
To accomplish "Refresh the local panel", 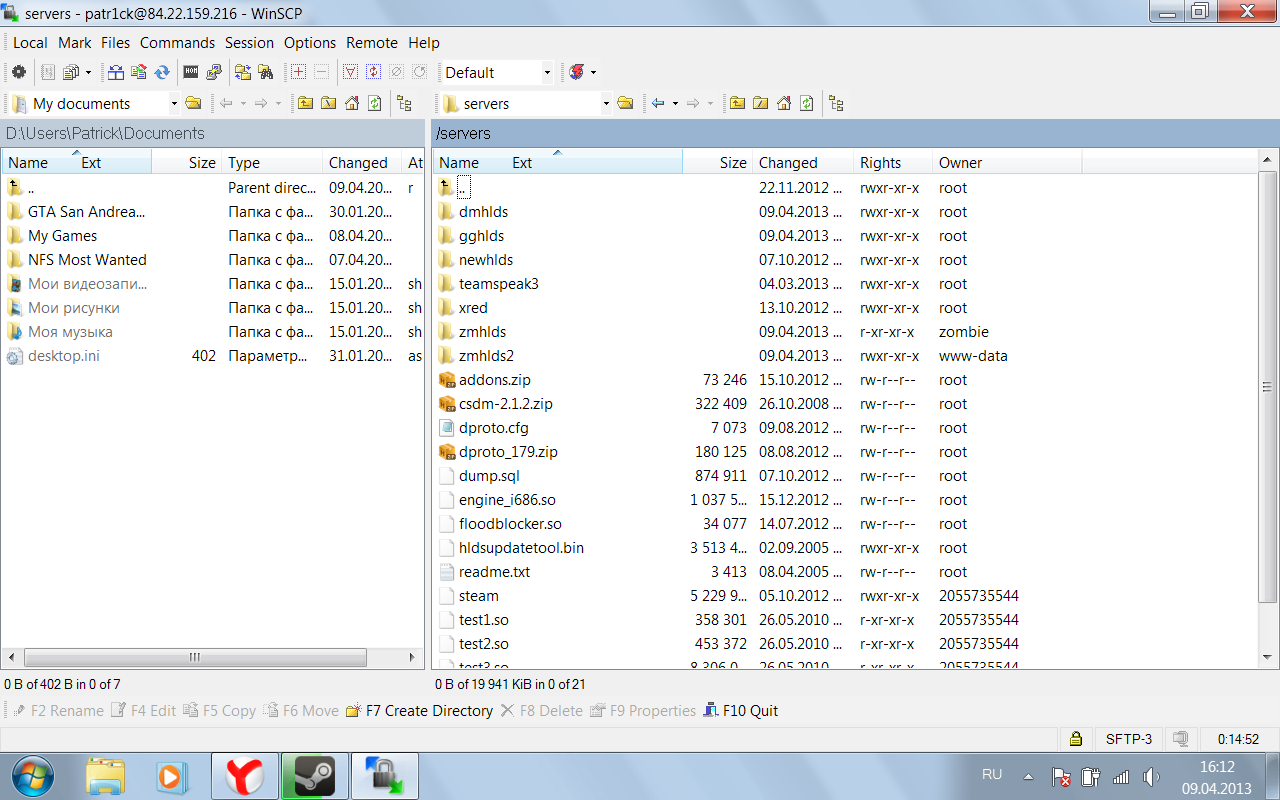I will click(374, 103).
